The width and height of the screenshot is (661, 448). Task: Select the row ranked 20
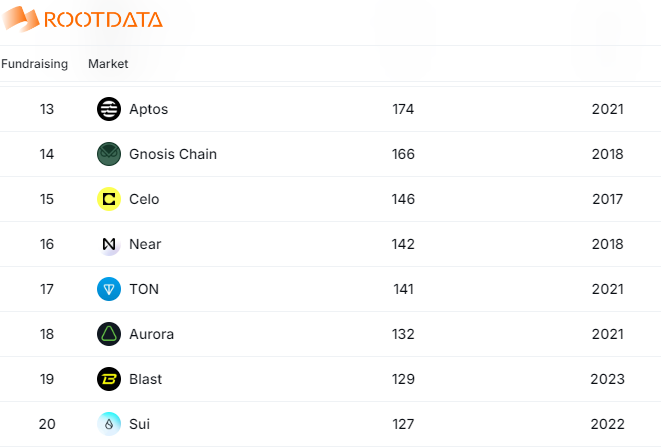[x=330, y=424]
